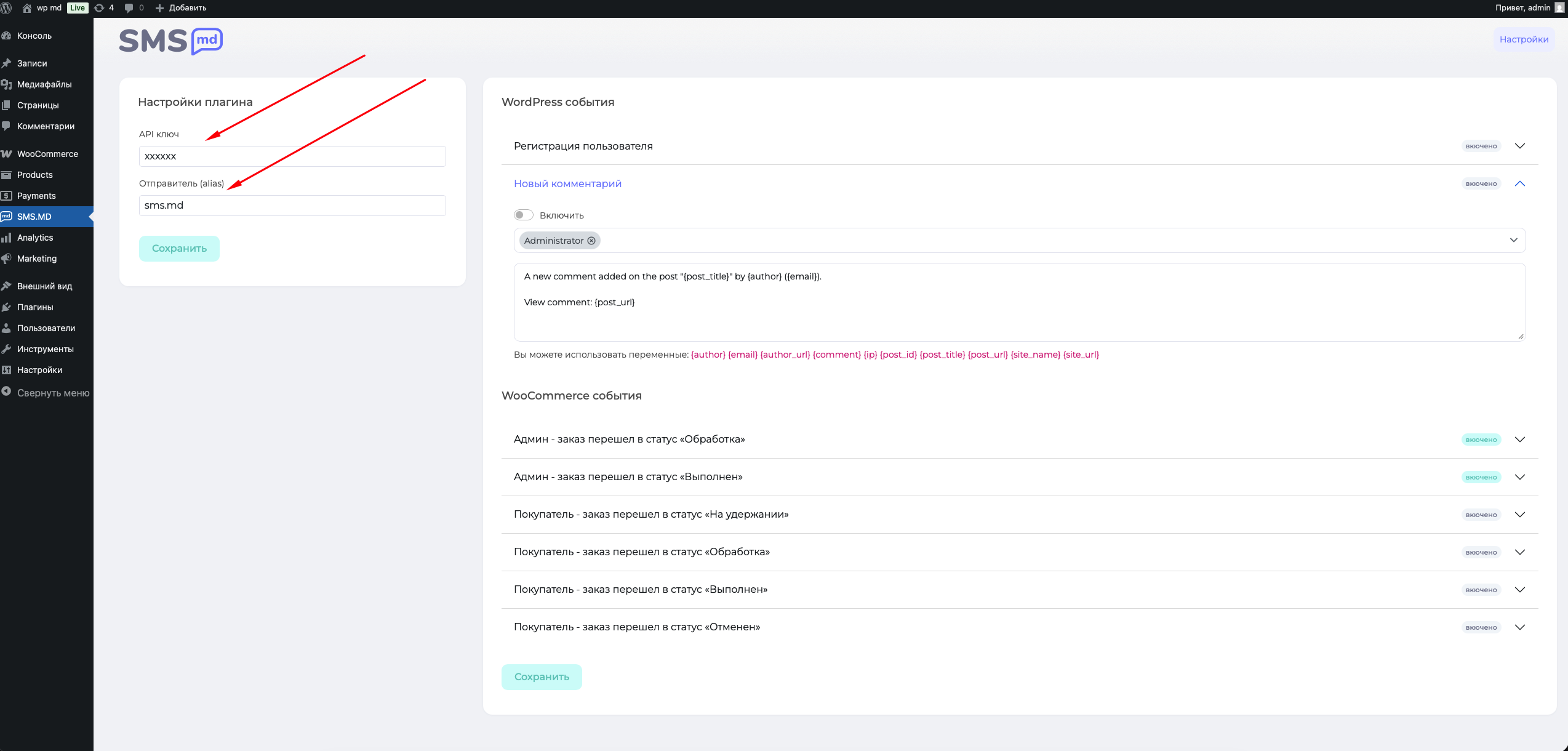This screenshot has height=751, width=1568.
Task: Click the comments bubble icon in admin bar
Action: 129,8
